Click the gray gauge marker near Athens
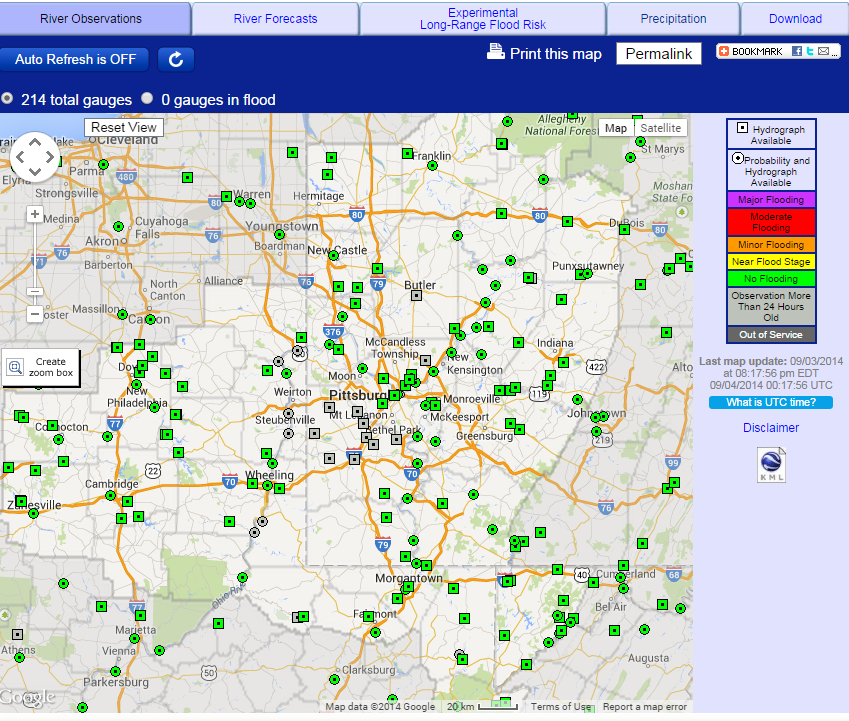 [x=18, y=634]
